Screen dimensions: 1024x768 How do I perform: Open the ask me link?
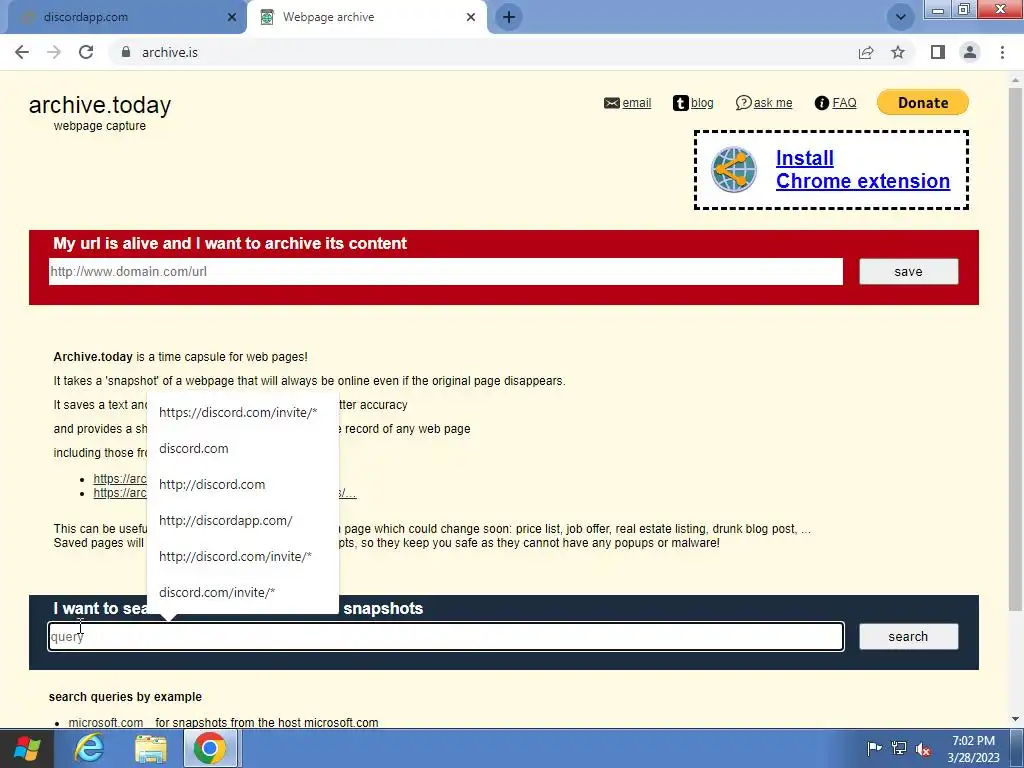coord(773,103)
